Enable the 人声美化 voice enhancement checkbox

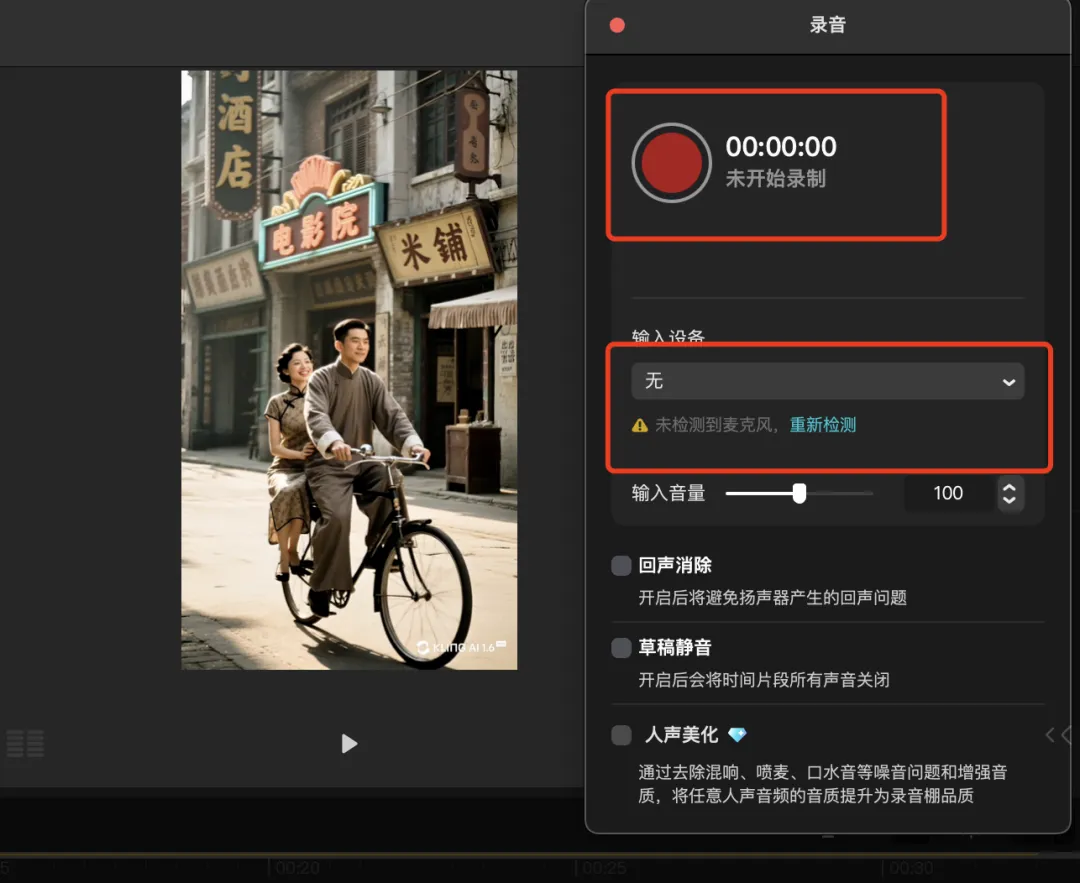click(x=621, y=735)
